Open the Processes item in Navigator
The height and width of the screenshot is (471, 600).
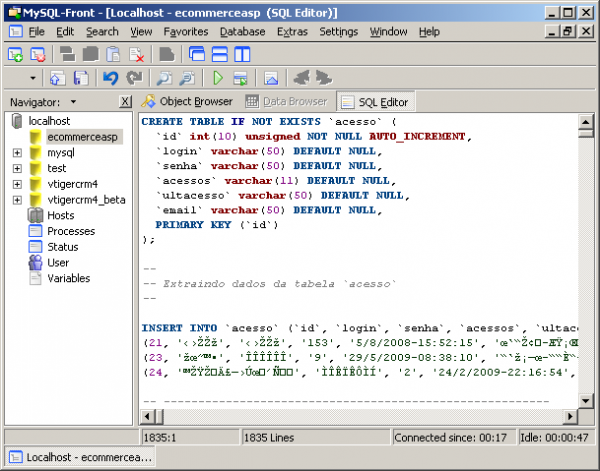71,231
